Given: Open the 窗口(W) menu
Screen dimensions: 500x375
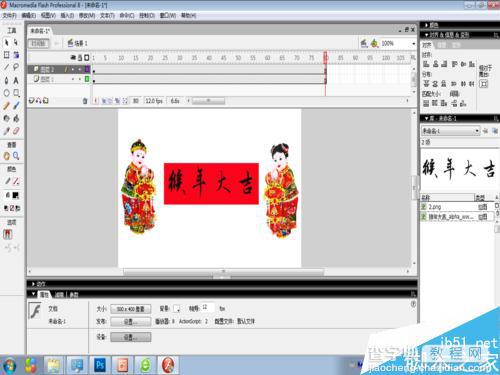Looking at the screenshot, I should 168,15.
